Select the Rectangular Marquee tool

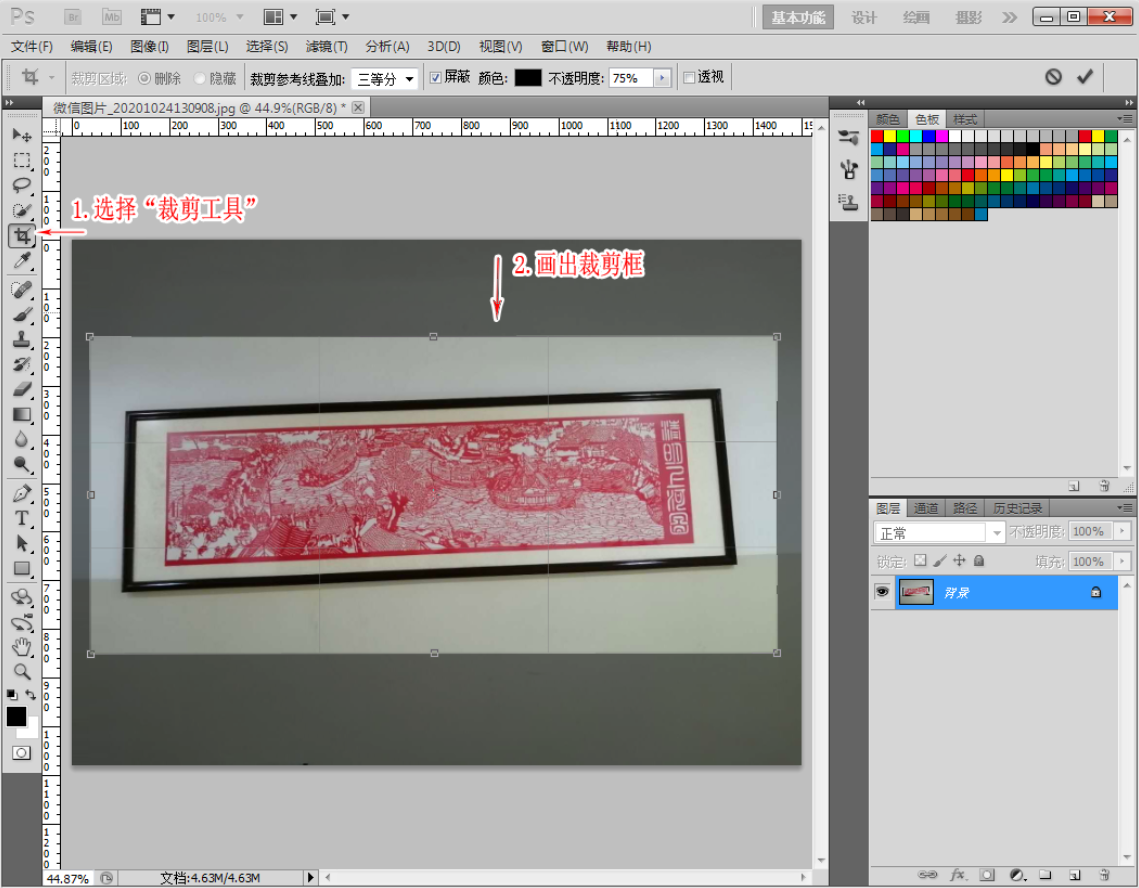coord(22,160)
